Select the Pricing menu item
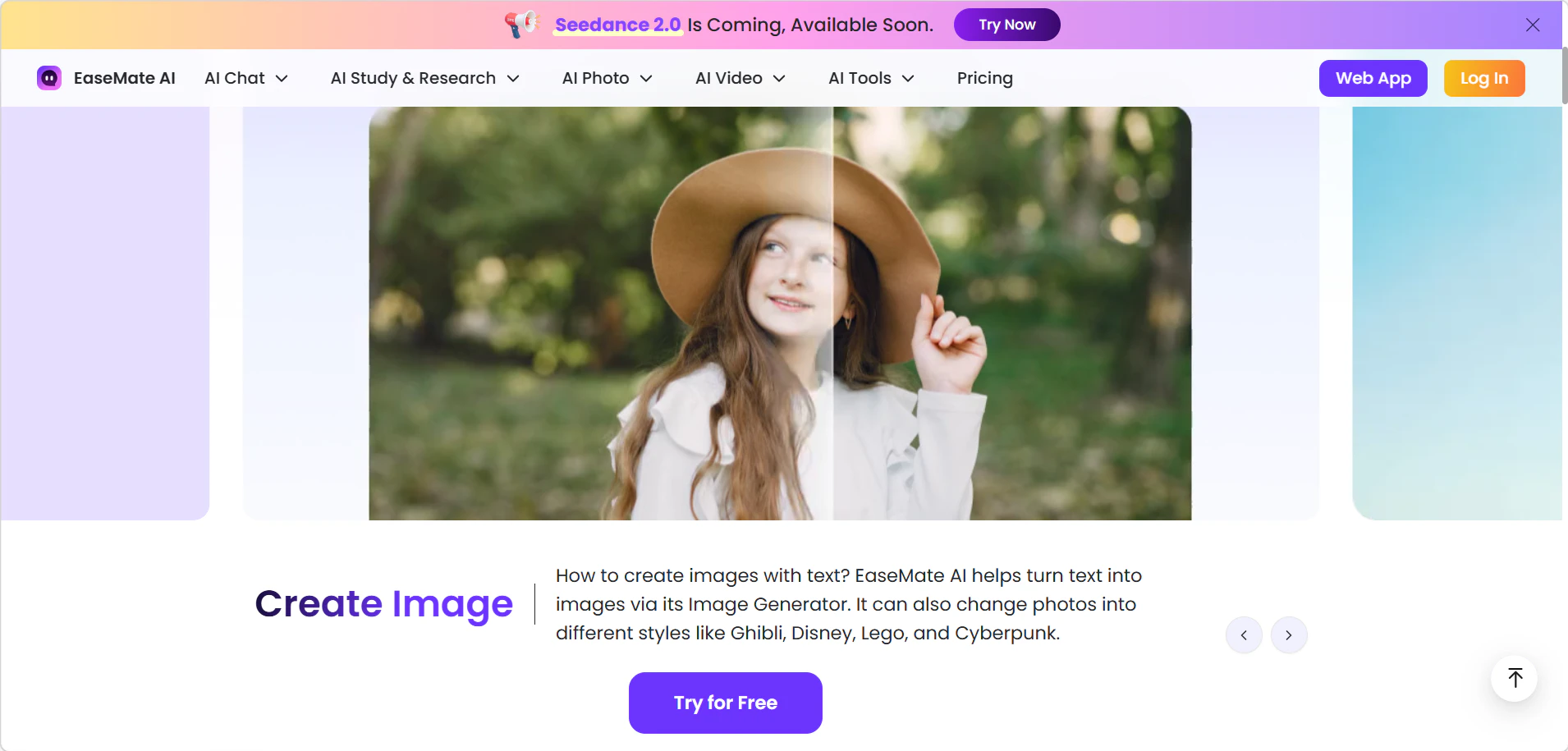Viewport: 1568px width, 751px height. coord(984,78)
